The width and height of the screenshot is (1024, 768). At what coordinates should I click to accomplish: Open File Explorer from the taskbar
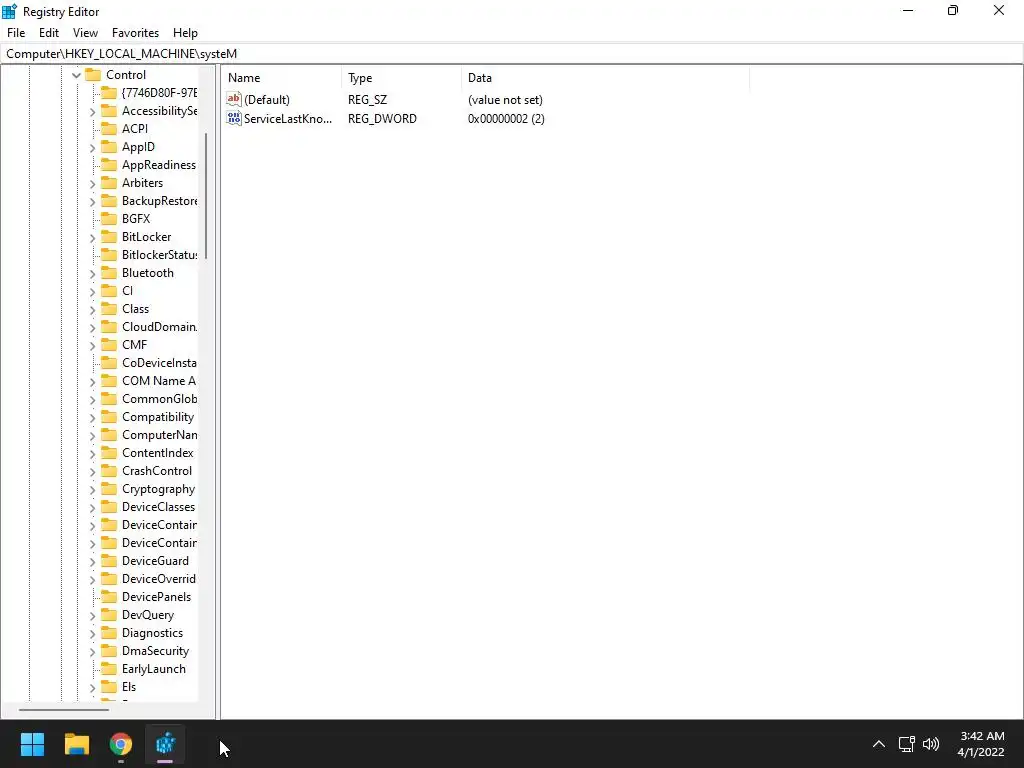coord(76,744)
